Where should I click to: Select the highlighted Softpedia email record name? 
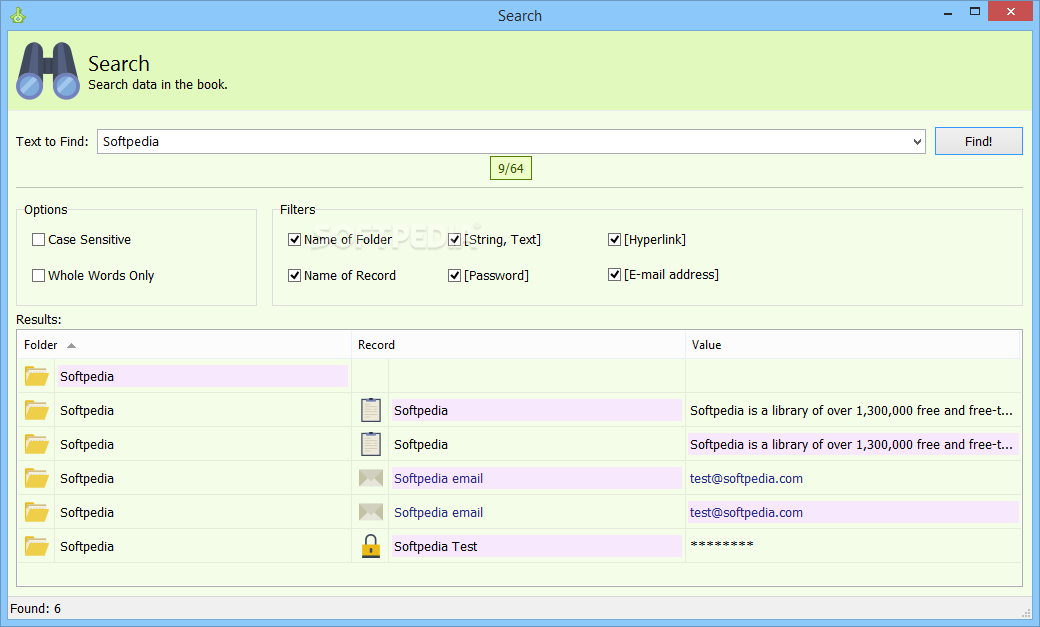pos(537,478)
